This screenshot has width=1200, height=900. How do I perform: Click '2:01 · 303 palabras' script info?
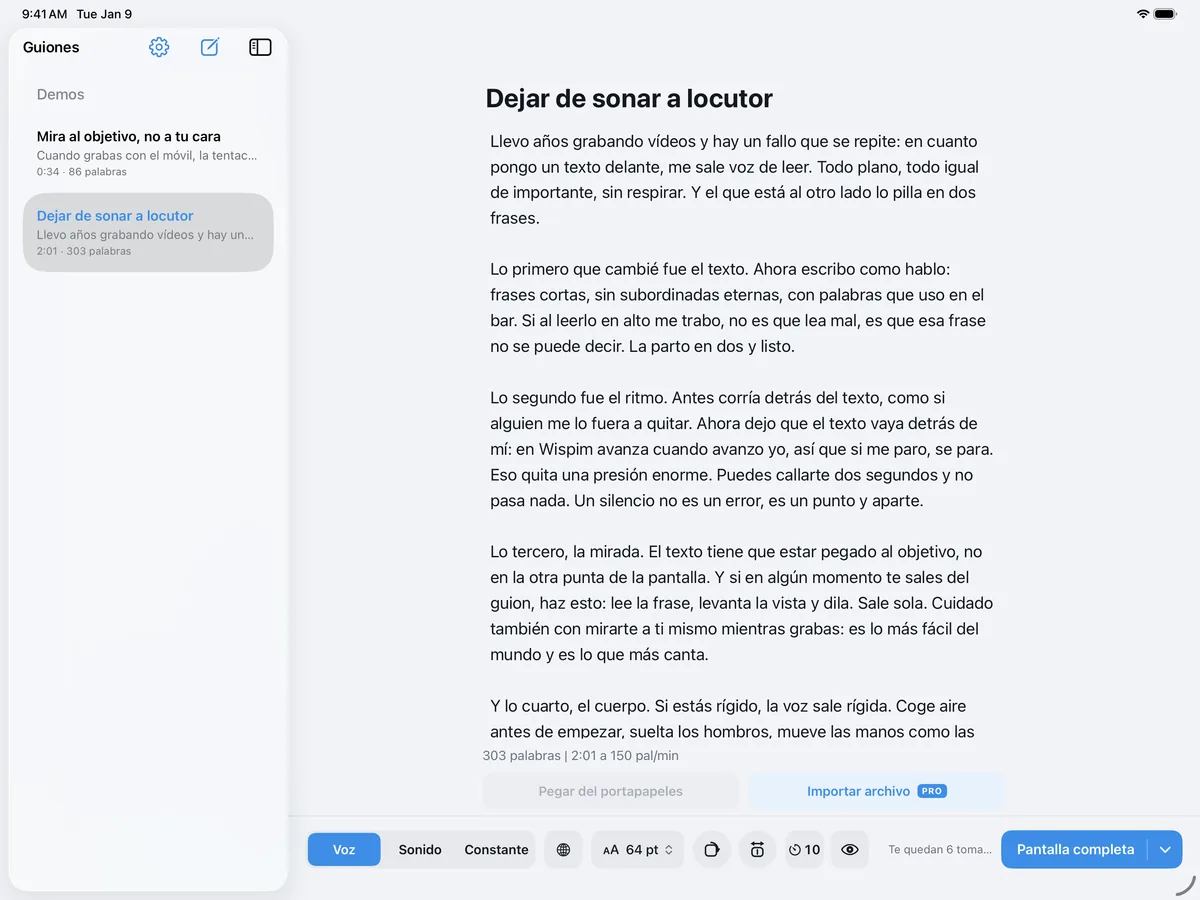[84, 251]
